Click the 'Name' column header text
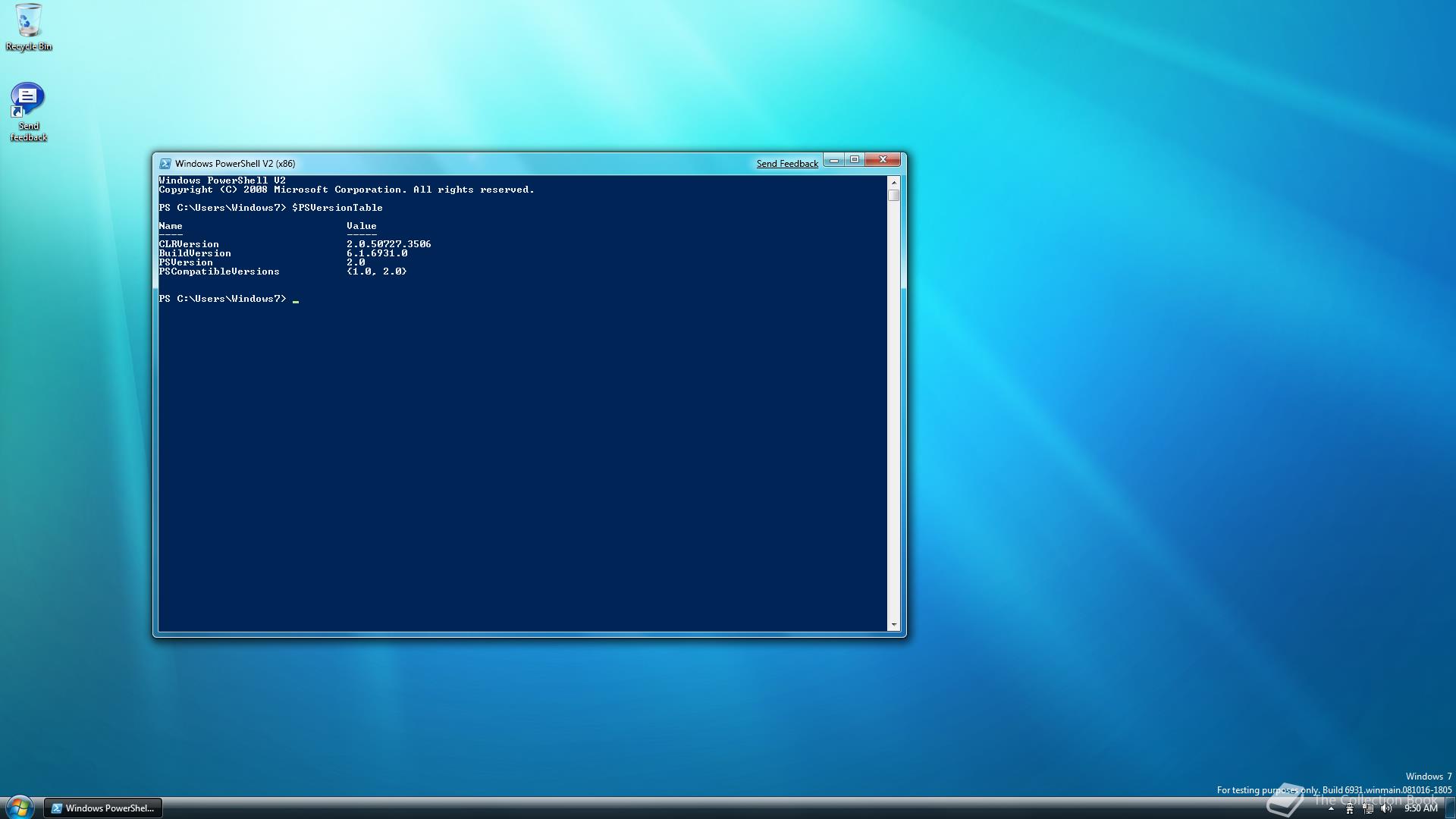The width and height of the screenshot is (1456, 819). click(171, 226)
